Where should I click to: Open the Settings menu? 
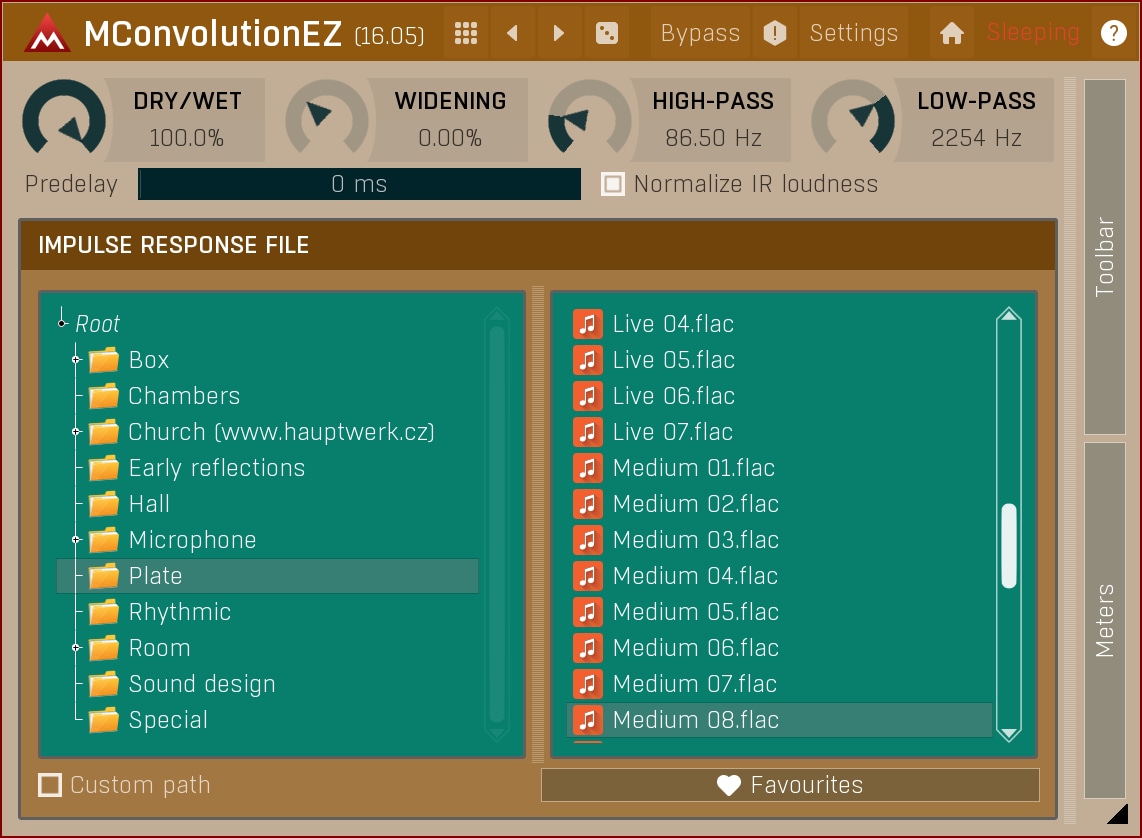point(854,33)
